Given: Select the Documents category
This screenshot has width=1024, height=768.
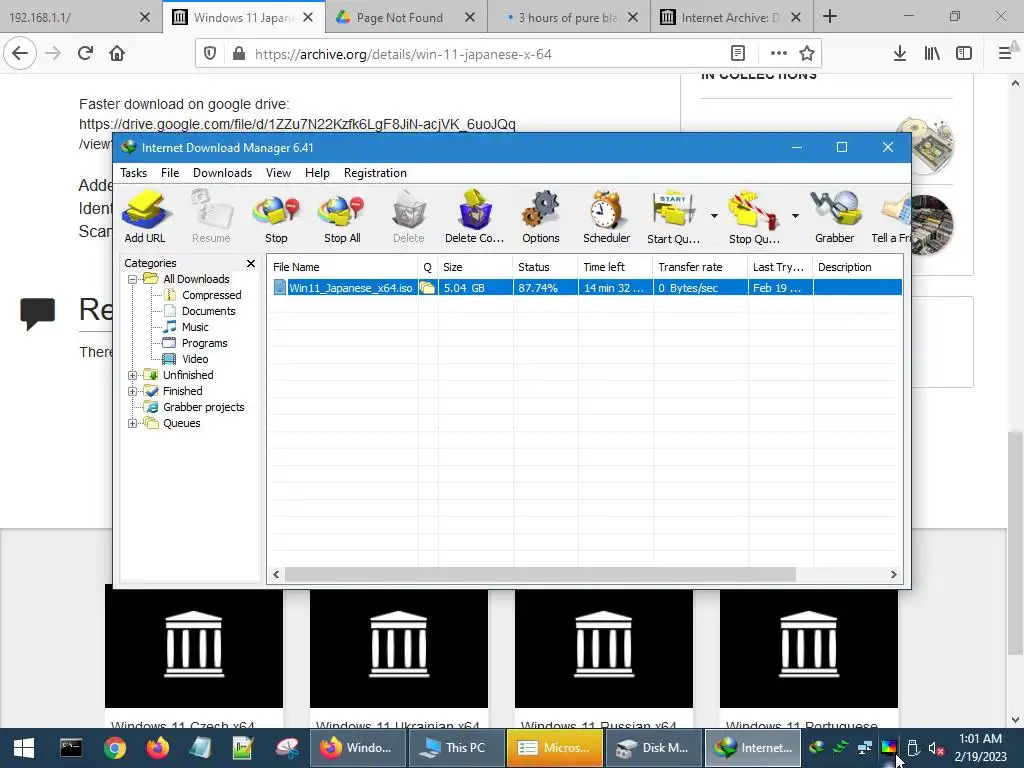Looking at the screenshot, I should pos(208,312).
